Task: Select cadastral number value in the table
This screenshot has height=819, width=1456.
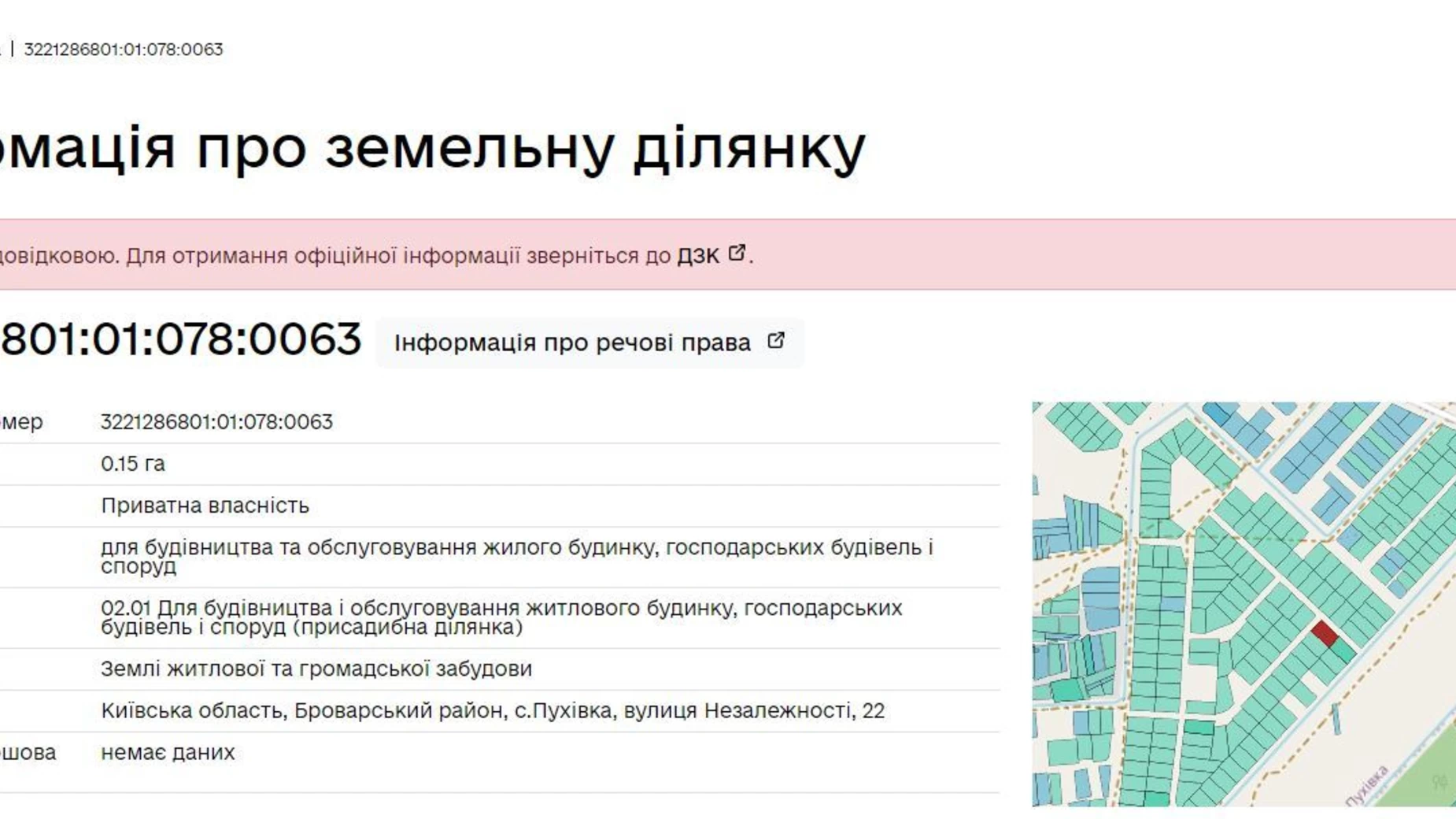Action: (x=216, y=422)
